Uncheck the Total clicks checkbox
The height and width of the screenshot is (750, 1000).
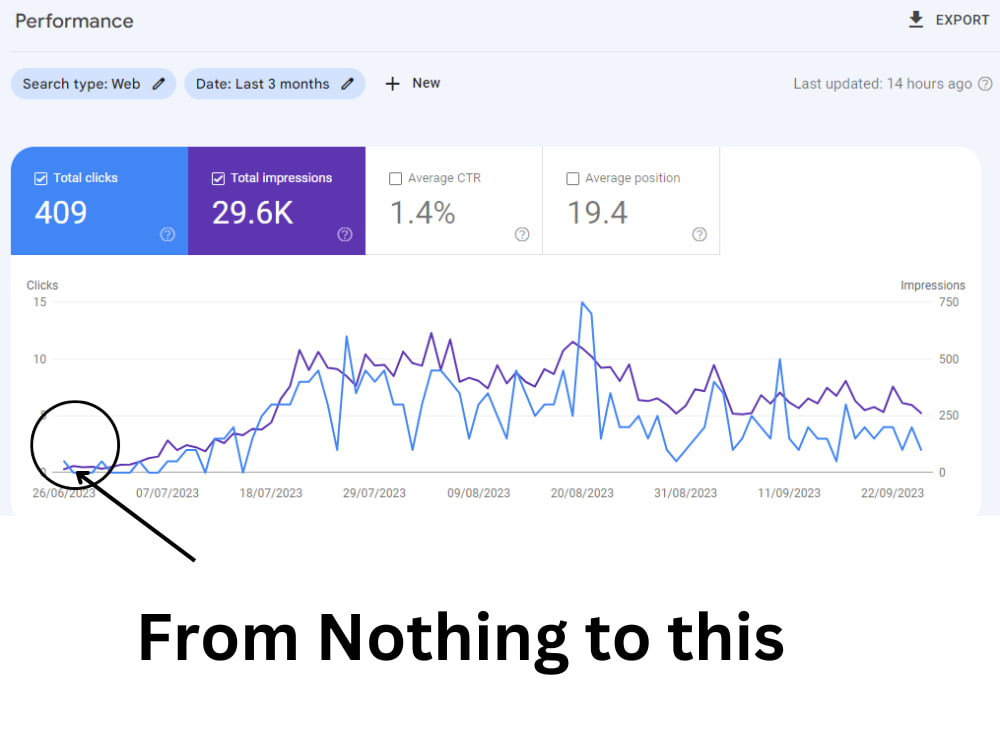coord(41,178)
